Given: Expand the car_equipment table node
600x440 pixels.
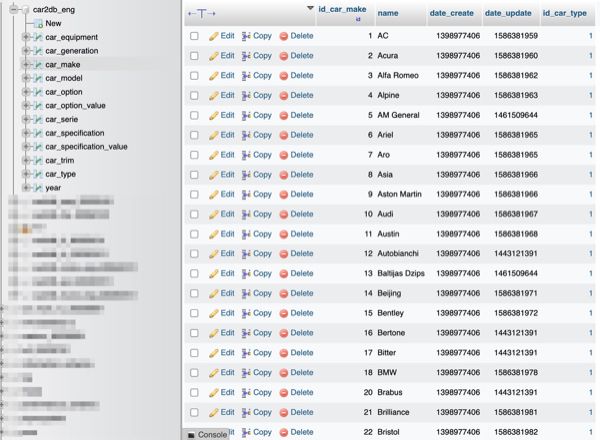Looking at the screenshot, I should pos(26,37).
